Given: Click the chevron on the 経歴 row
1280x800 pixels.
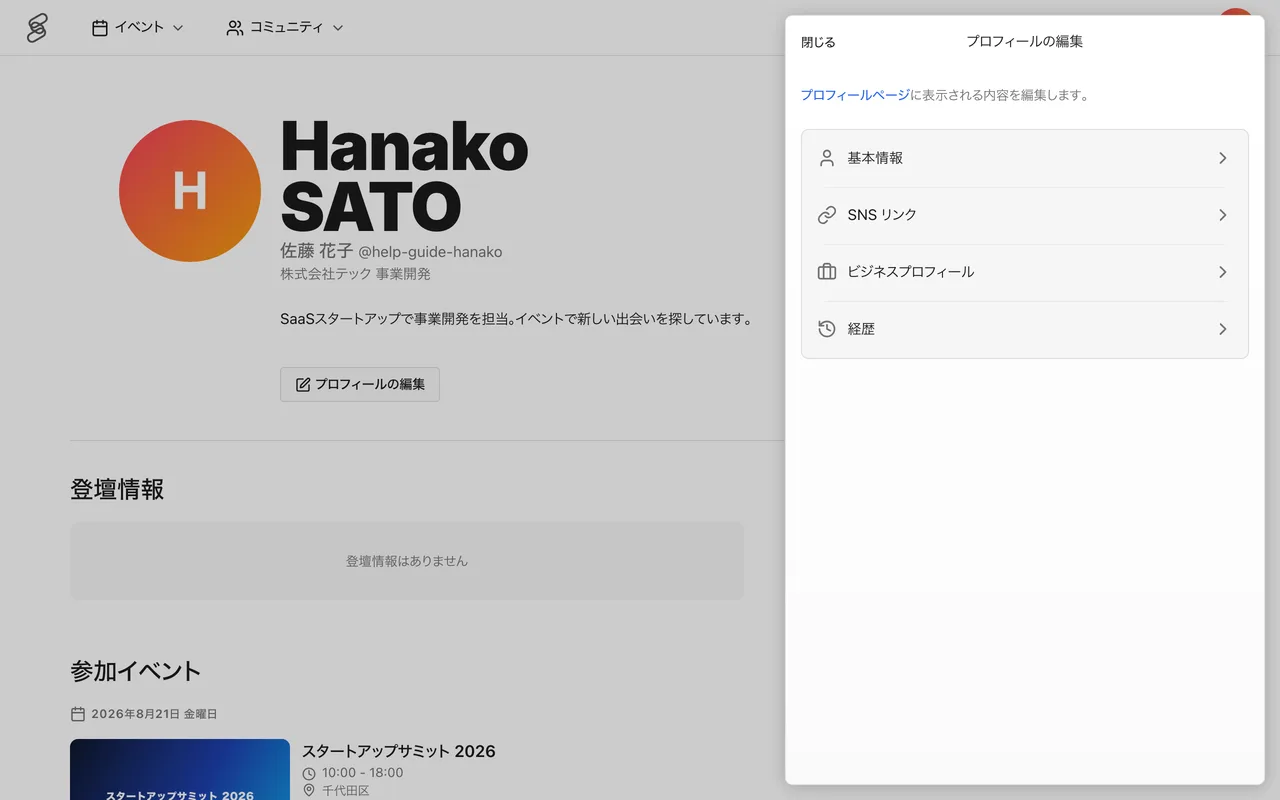Looking at the screenshot, I should point(1222,329).
